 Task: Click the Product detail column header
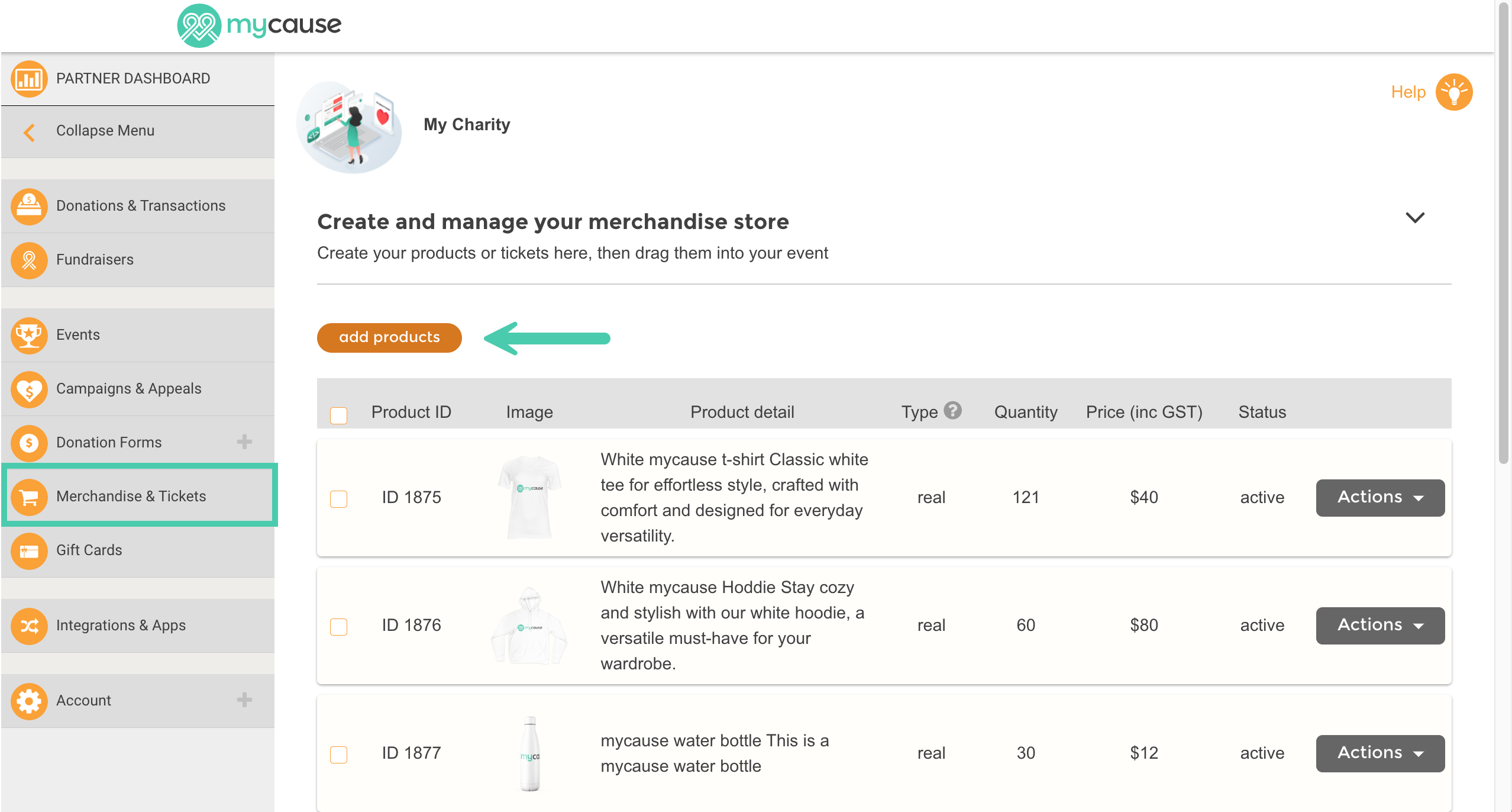pyautogui.click(x=742, y=412)
